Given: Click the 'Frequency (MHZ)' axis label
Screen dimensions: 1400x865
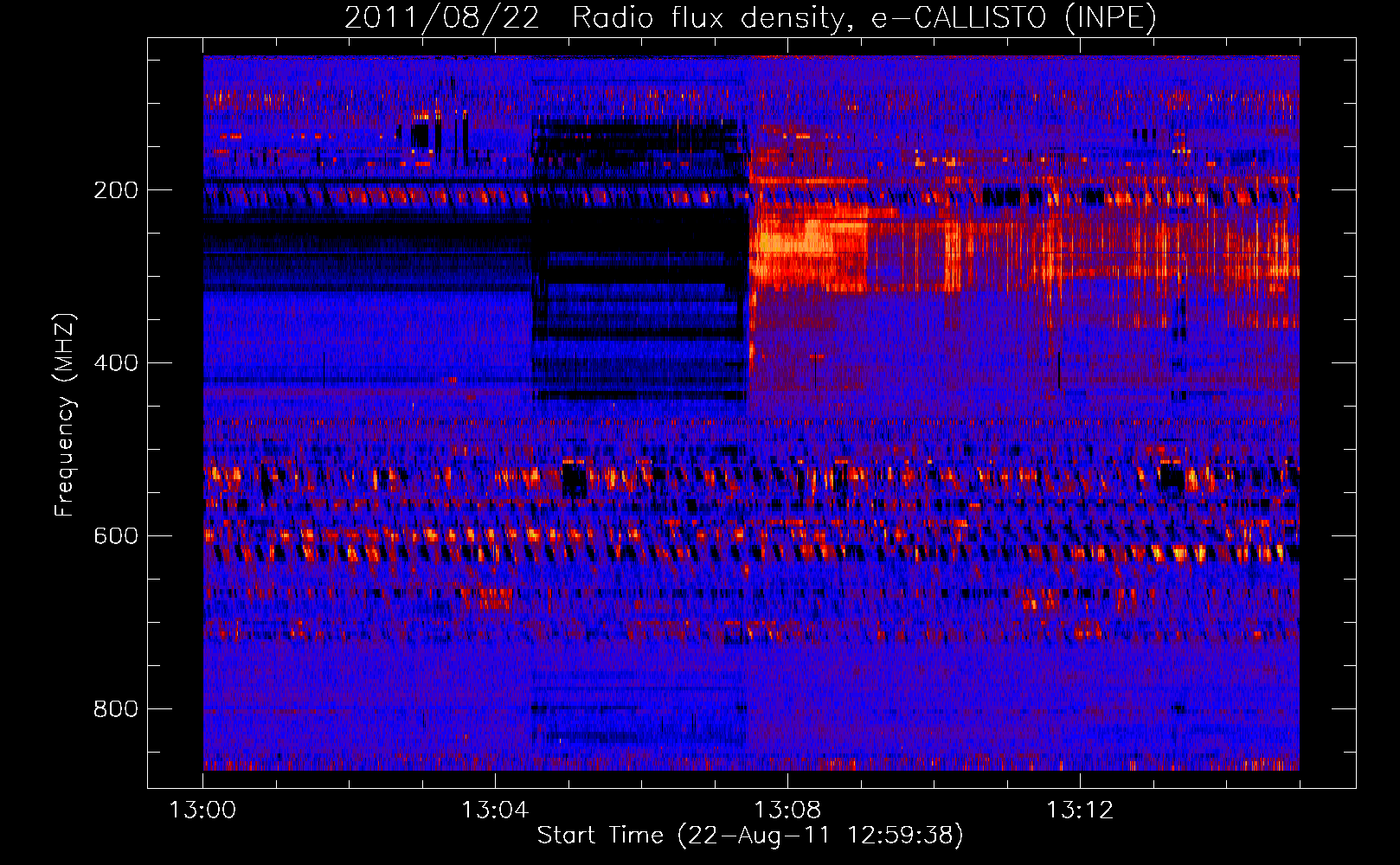Looking at the screenshot, I should 65,415.
